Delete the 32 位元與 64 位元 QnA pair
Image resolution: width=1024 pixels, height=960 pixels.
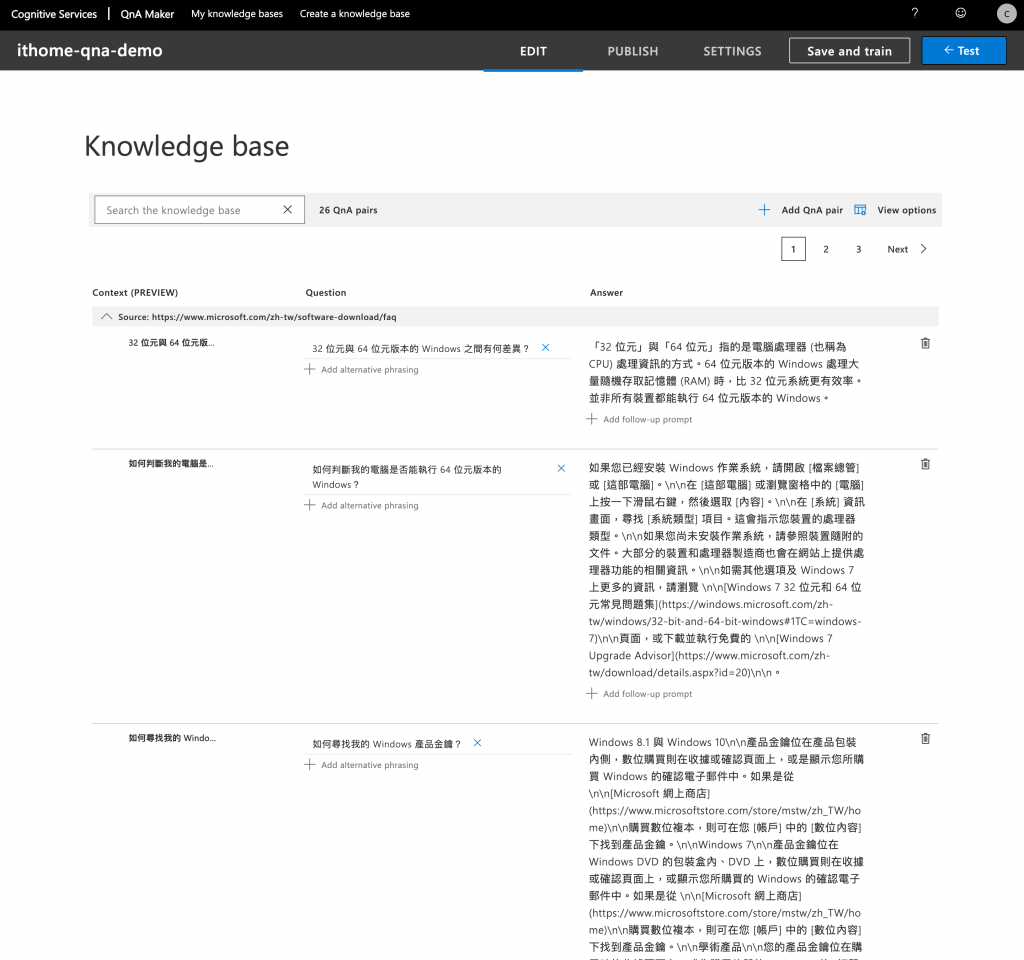point(925,343)
